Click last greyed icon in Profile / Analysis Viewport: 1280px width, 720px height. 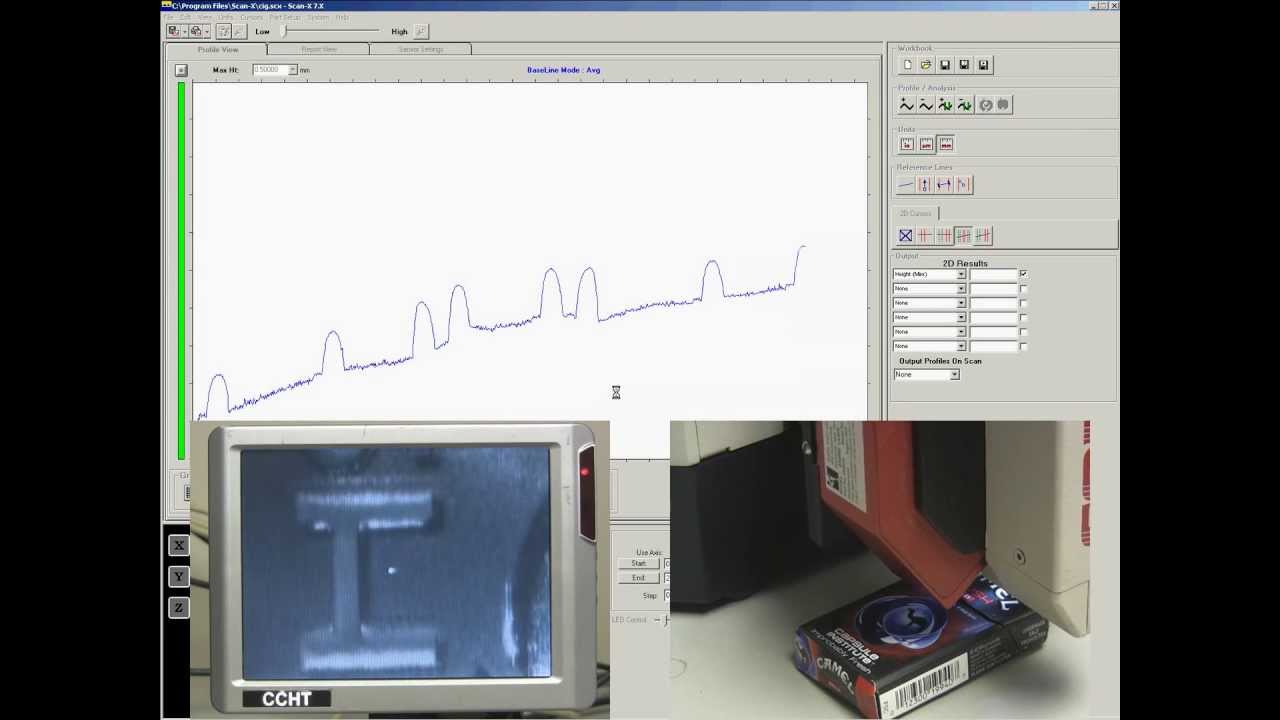click(1003, 105)
